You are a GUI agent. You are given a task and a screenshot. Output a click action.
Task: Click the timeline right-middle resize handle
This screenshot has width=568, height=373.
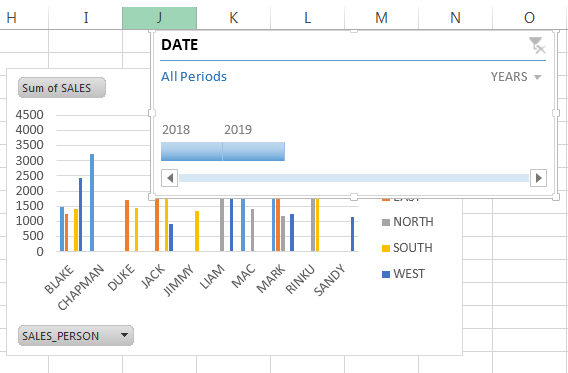(x=556, y=113)
